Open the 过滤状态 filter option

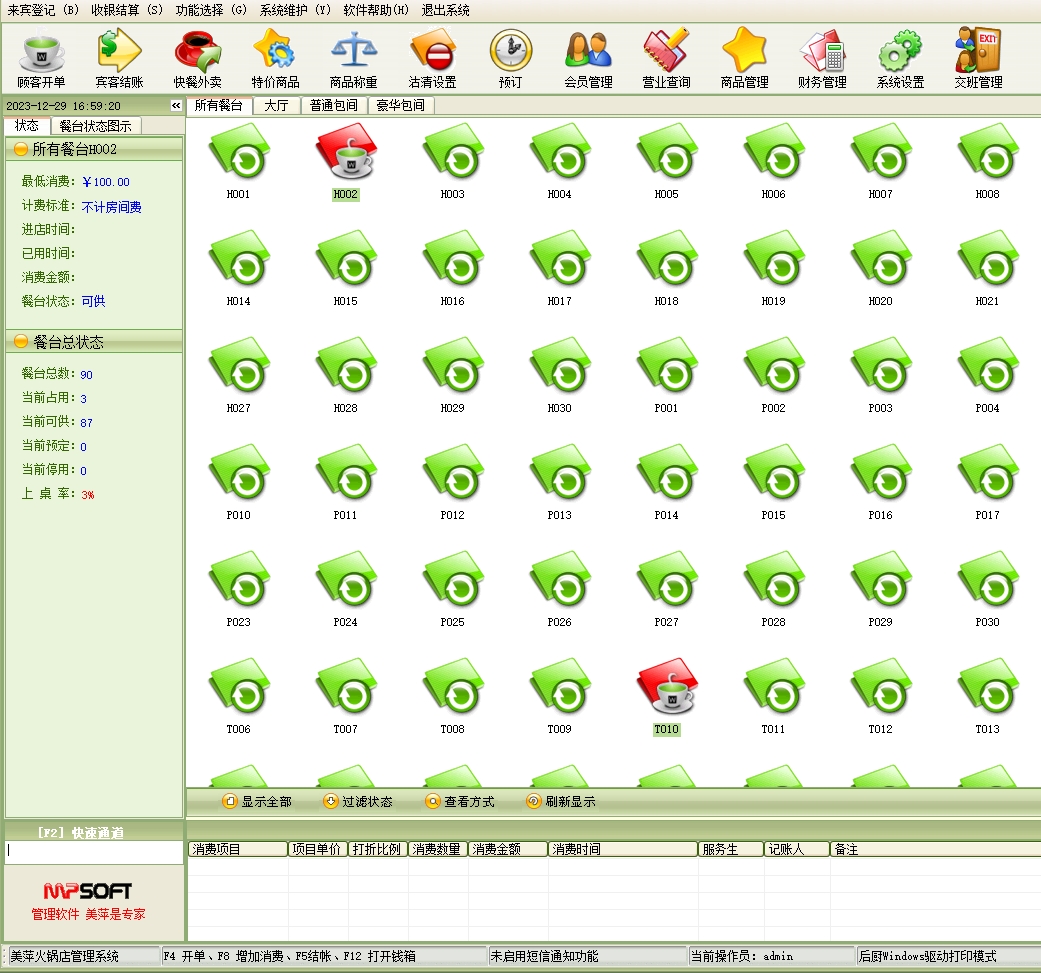(358, 801)
